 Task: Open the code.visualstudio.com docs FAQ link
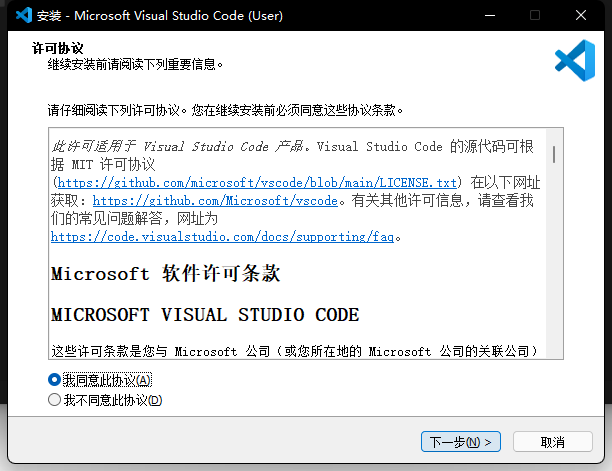point(222,236)
